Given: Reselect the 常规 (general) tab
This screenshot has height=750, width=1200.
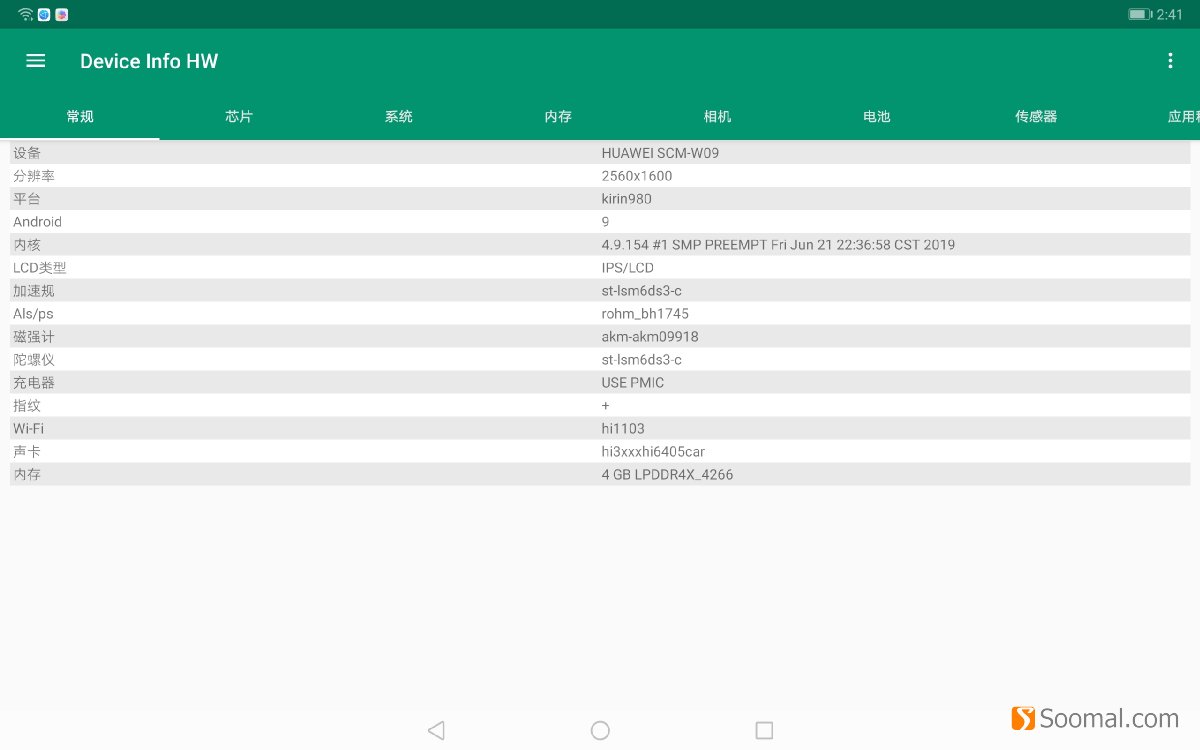Looking at the screenshot, I should click(80, 116).
